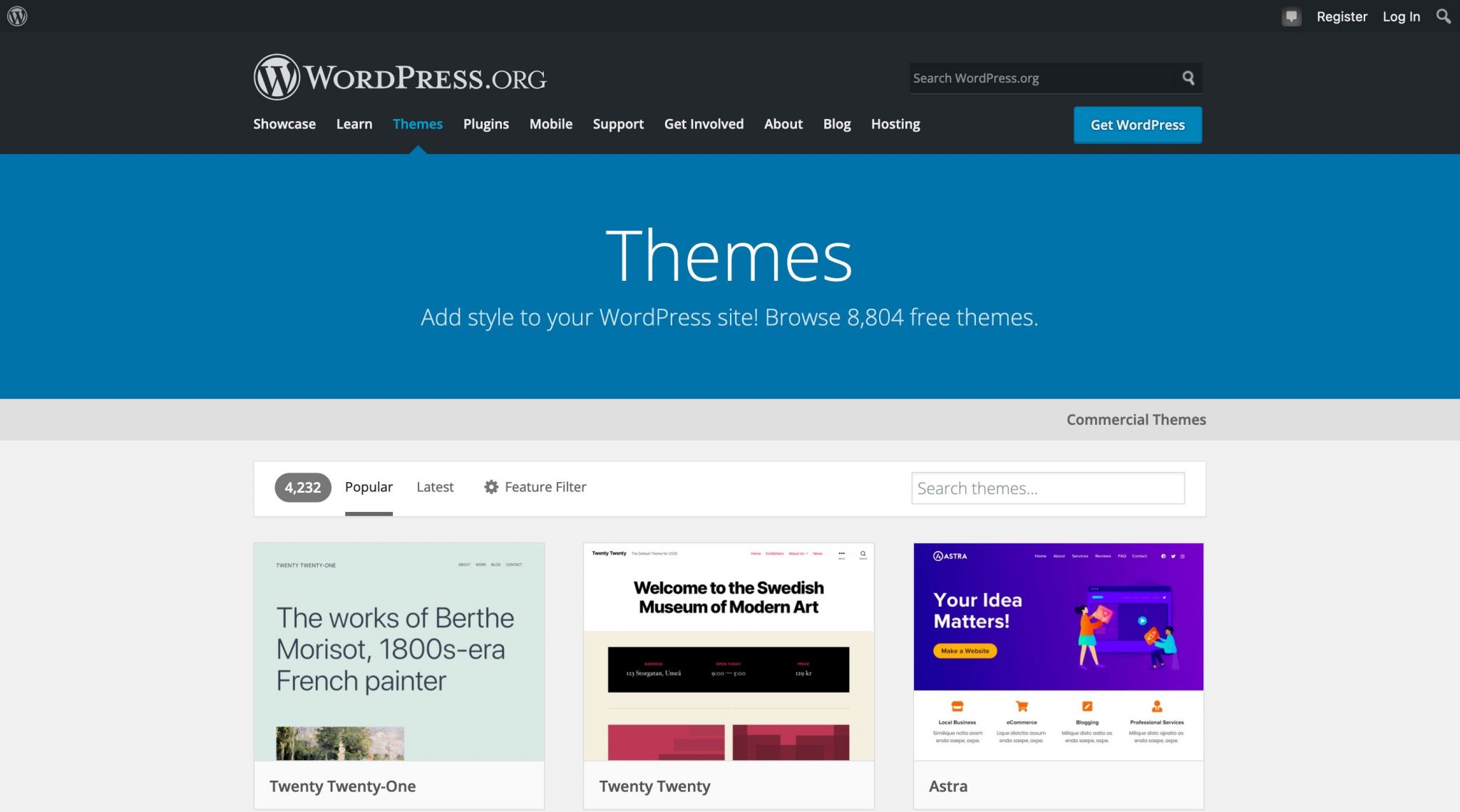Click the WordPress.org header logo
1460x812 pixels.
(x=400, y=77)
